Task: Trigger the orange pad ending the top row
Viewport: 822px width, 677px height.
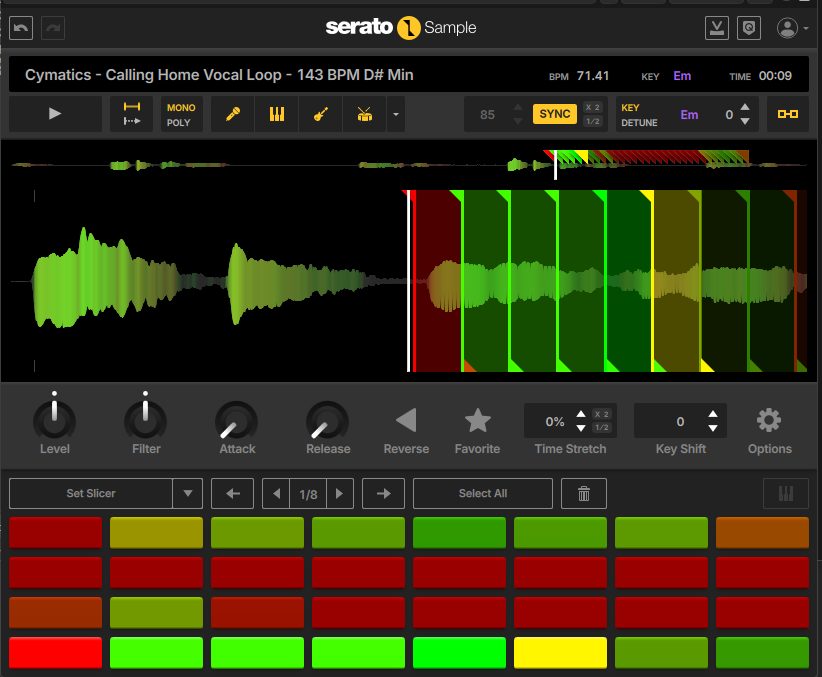Action: coord(762,533)
